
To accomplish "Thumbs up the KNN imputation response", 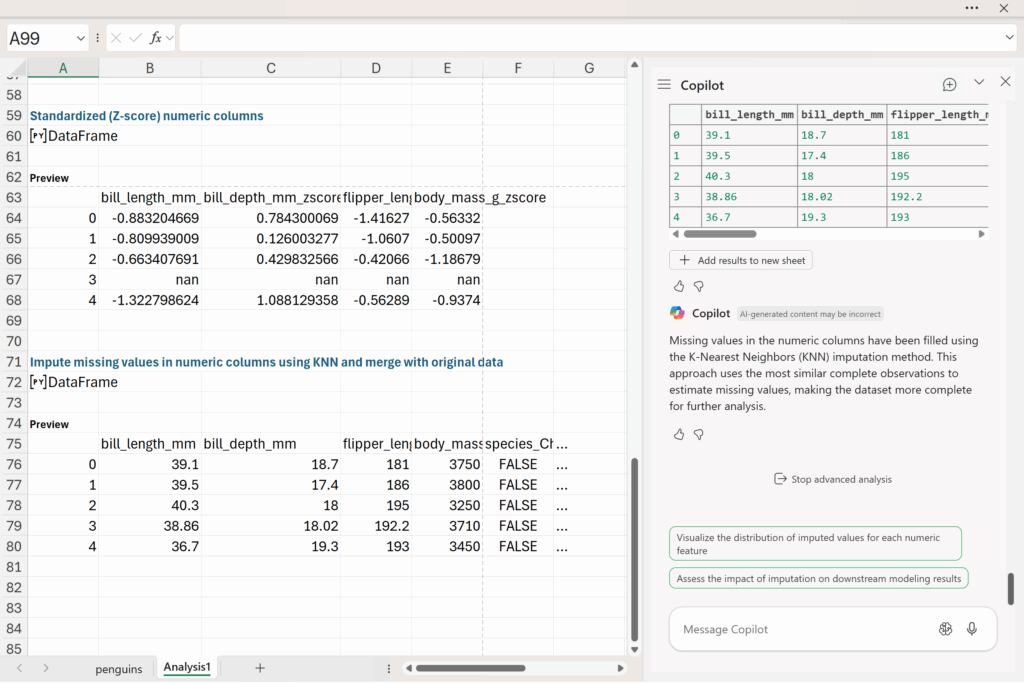I will (x=679, y=434).
